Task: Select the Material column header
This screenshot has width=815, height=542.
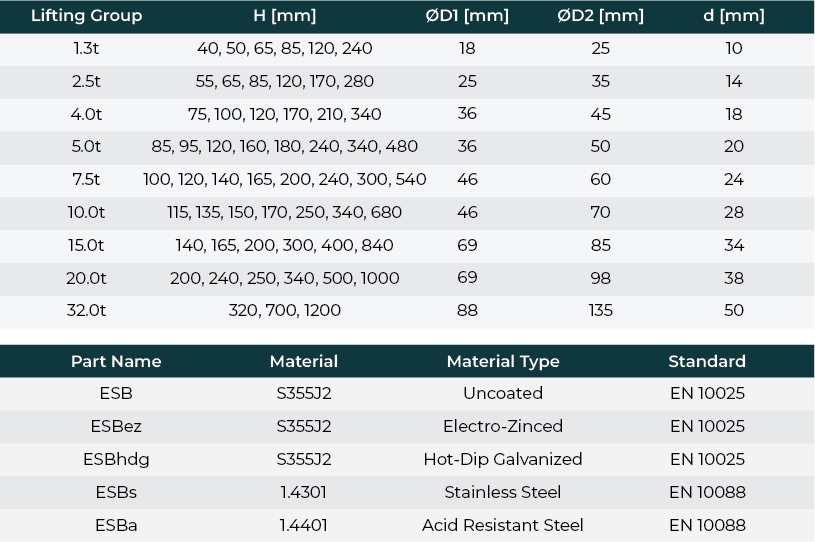Action: click(304, 361)
